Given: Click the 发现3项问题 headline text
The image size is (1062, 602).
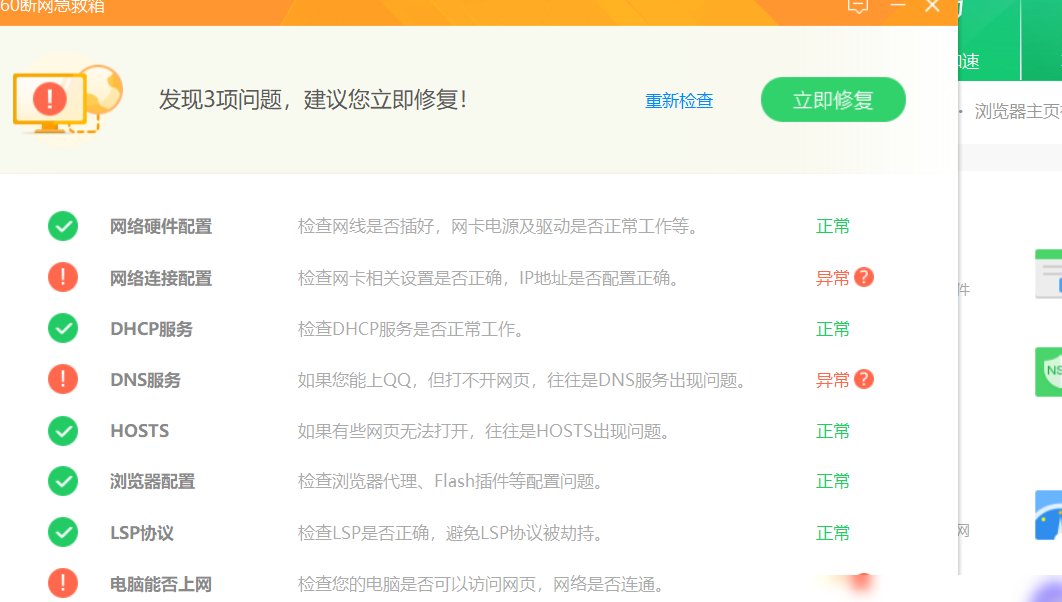Looking at the screenshot, I should (313, 100).
